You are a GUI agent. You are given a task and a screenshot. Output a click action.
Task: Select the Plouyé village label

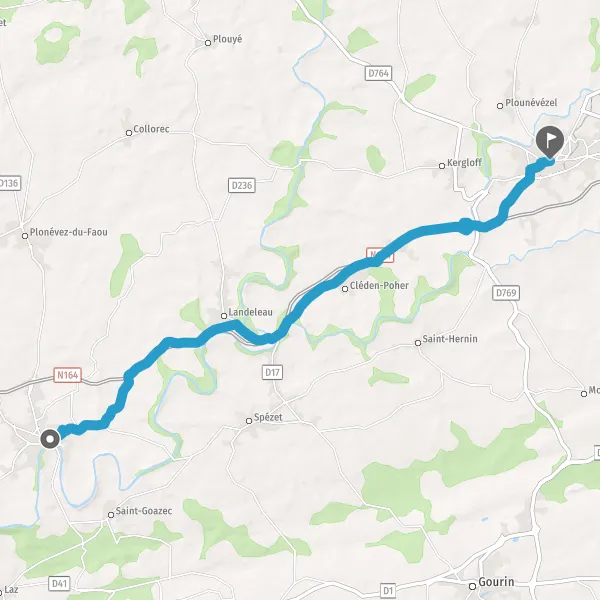point(228,39)
